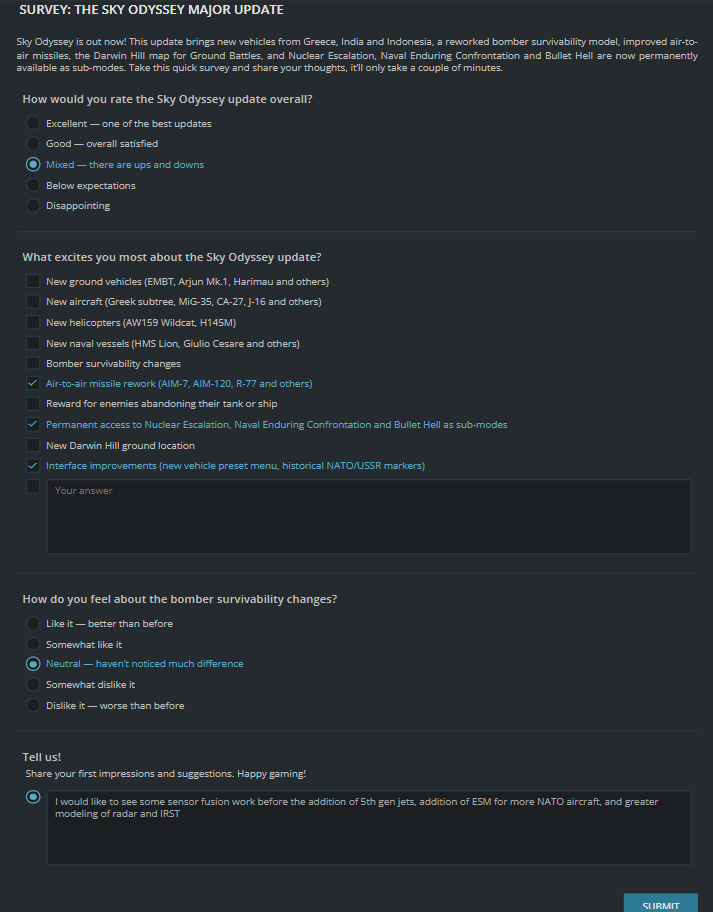Submit the survey
The width and height of the screenshot is (713, 912).
click(661, 903)
